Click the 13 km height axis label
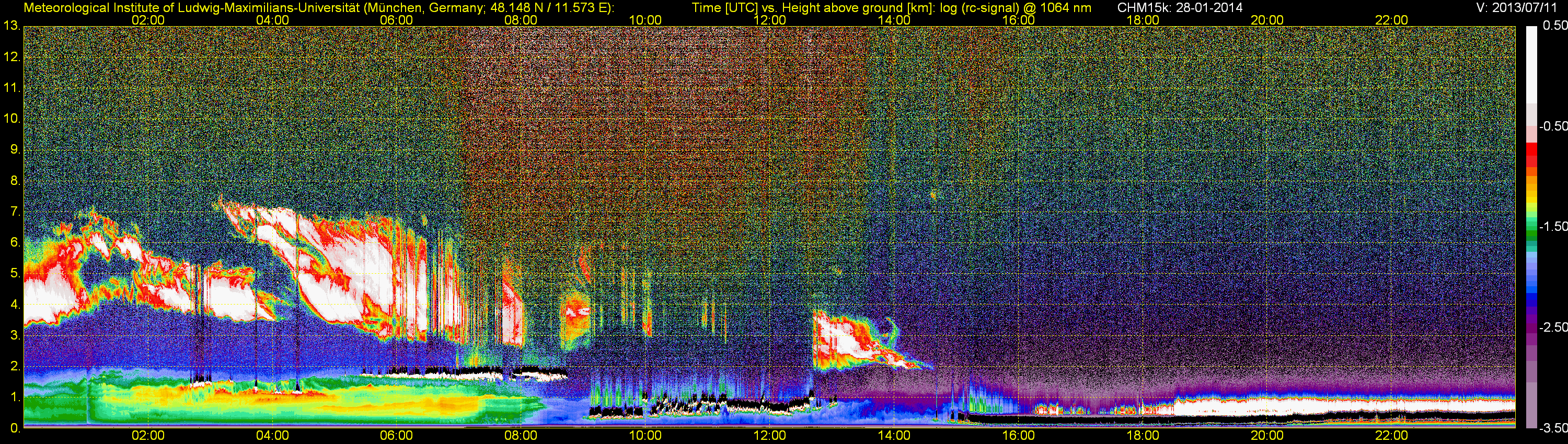Viewport: 1568px width, 444px height. click(12, 26)
